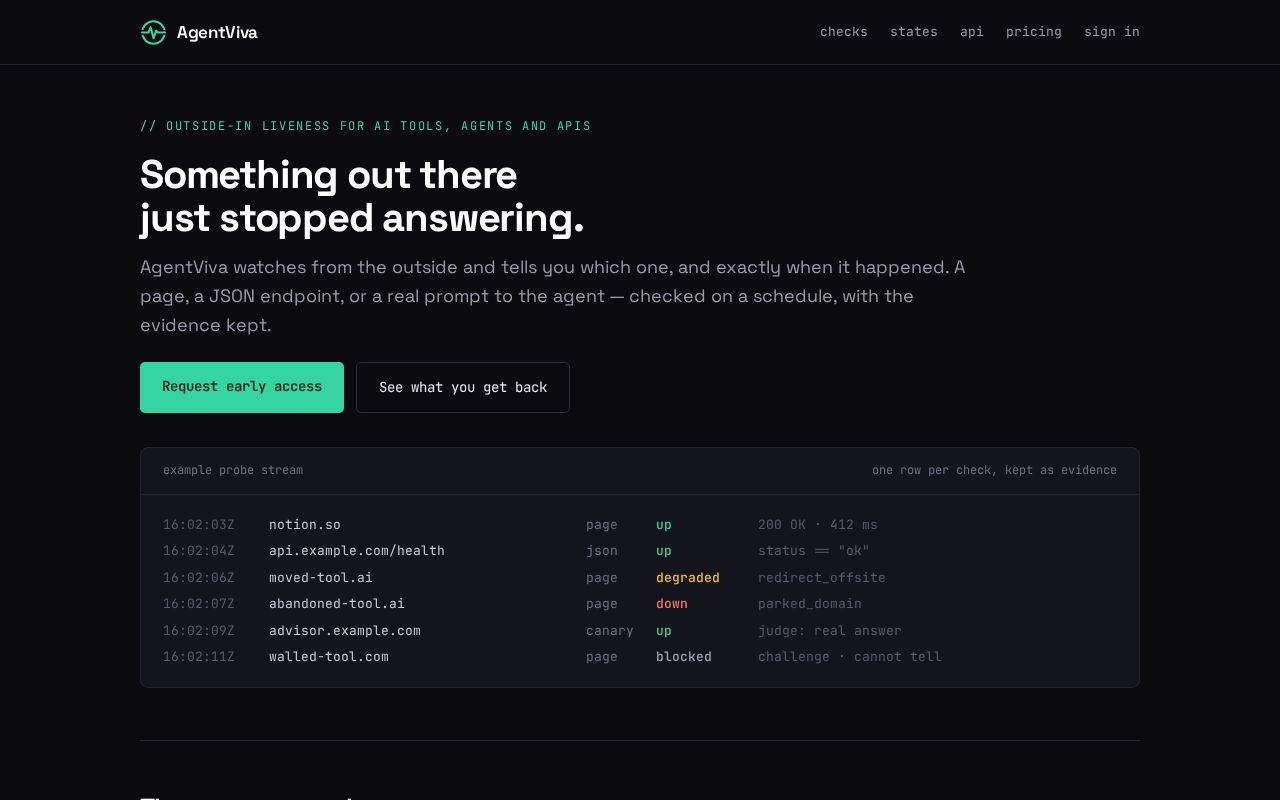Click the outside-in liveness tagline
Image resolution: width=1280 pixels, height=800 pixels.
coord(366,126)
